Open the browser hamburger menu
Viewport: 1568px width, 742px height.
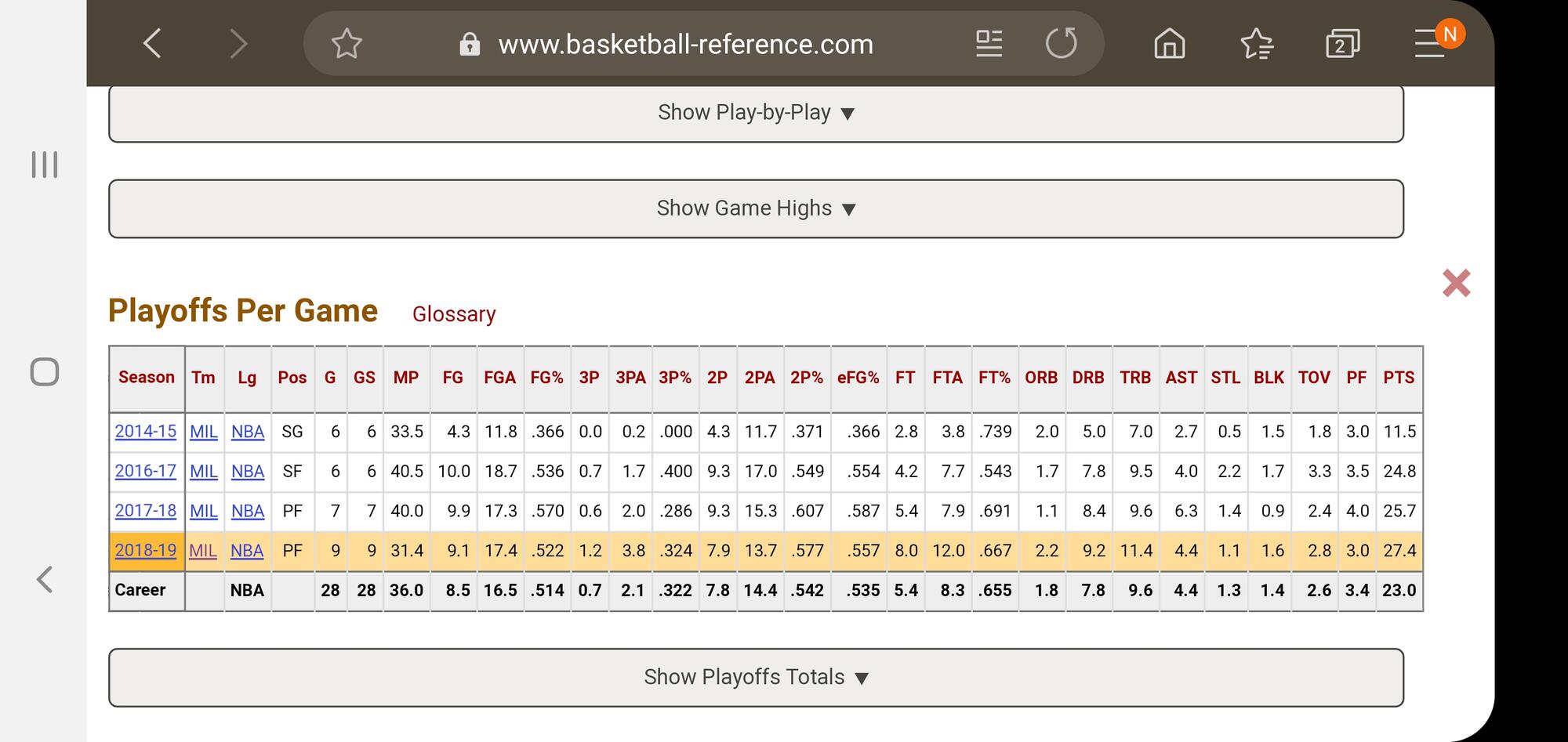tap(1430, 44)
